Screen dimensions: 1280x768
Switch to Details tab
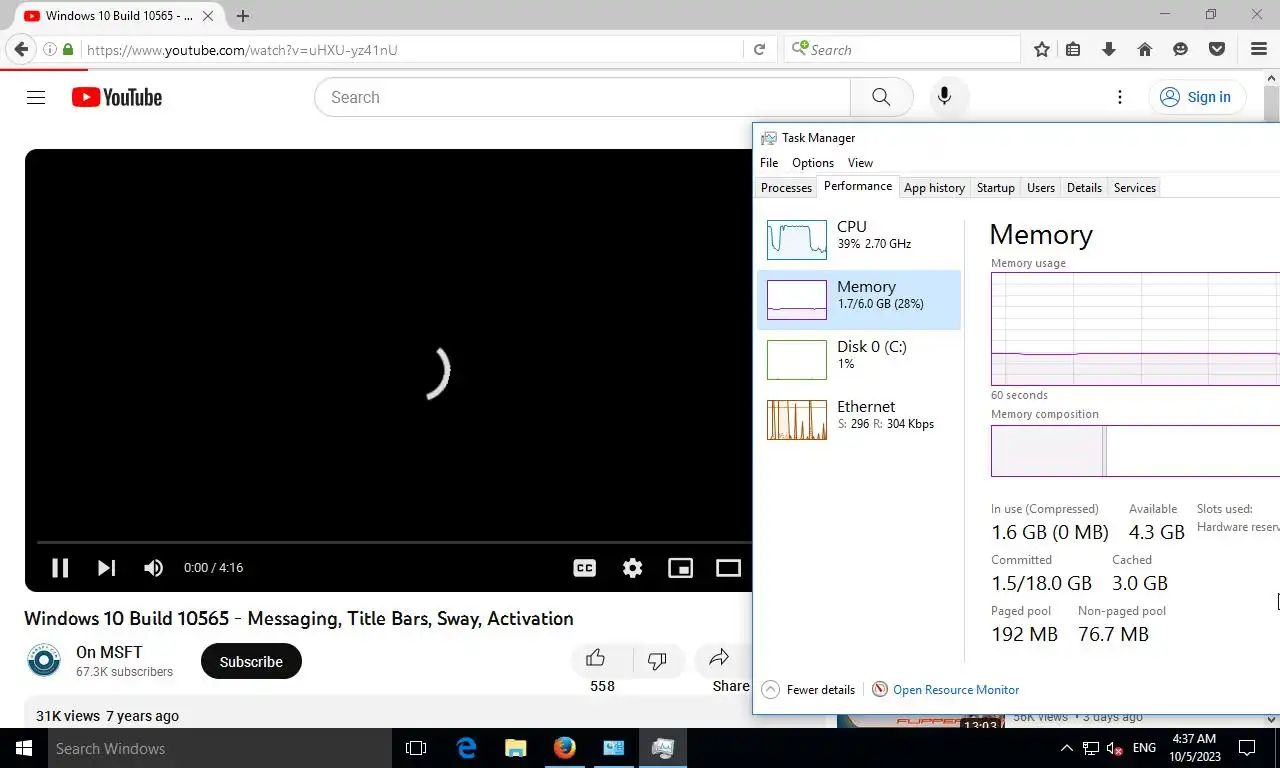tap(1084, 187)
